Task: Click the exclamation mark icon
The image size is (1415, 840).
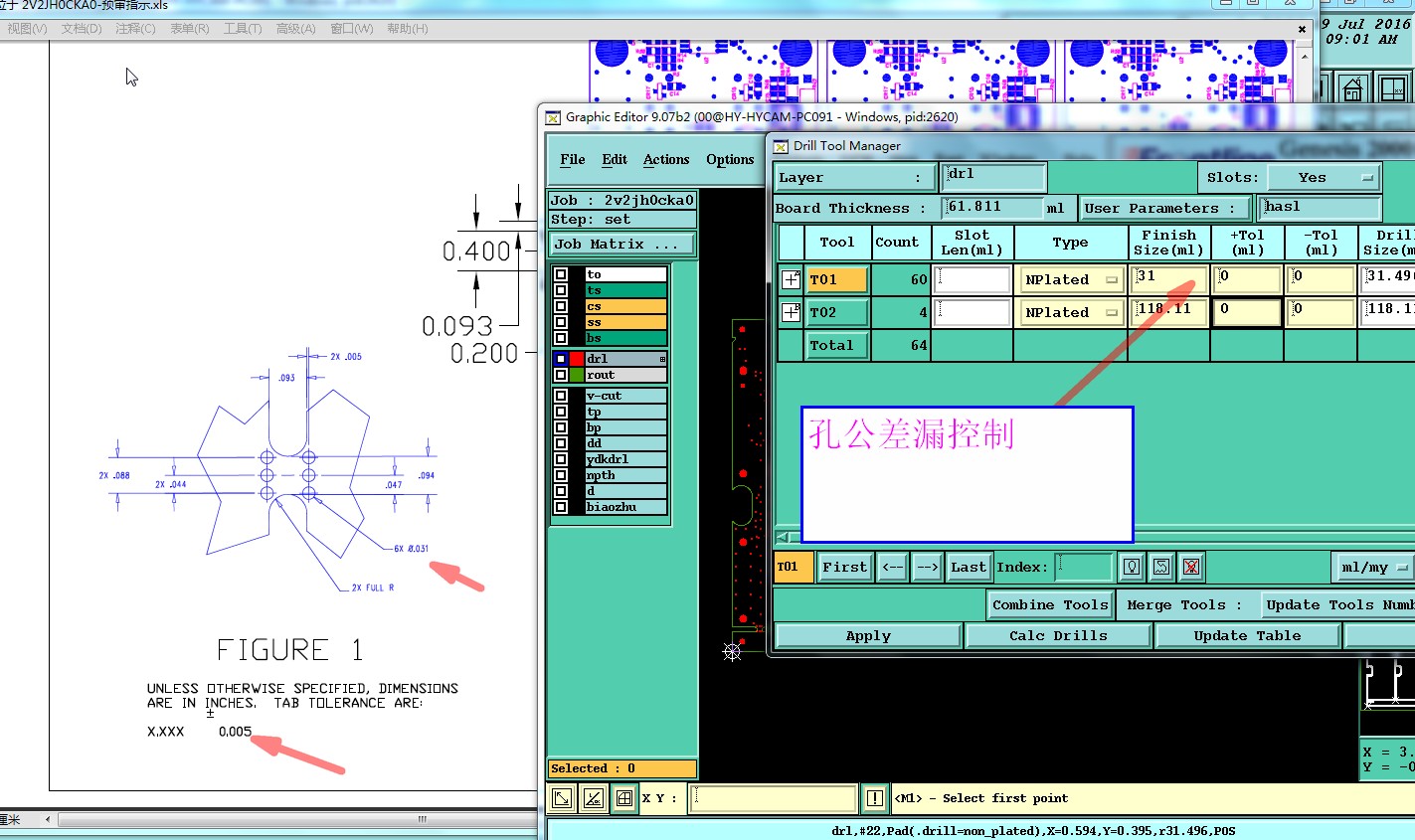Action: pos(874,797)
